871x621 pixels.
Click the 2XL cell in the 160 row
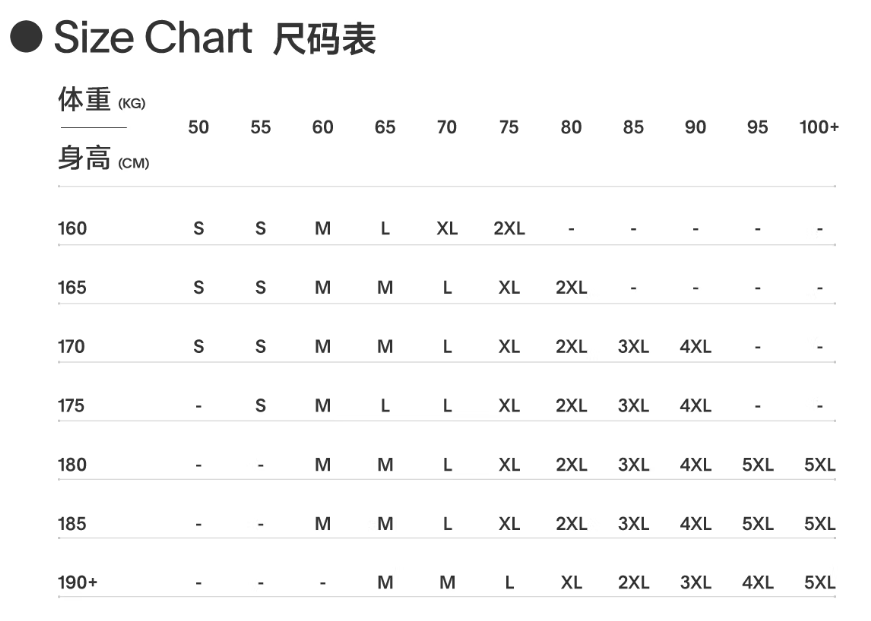pos(509,228)
